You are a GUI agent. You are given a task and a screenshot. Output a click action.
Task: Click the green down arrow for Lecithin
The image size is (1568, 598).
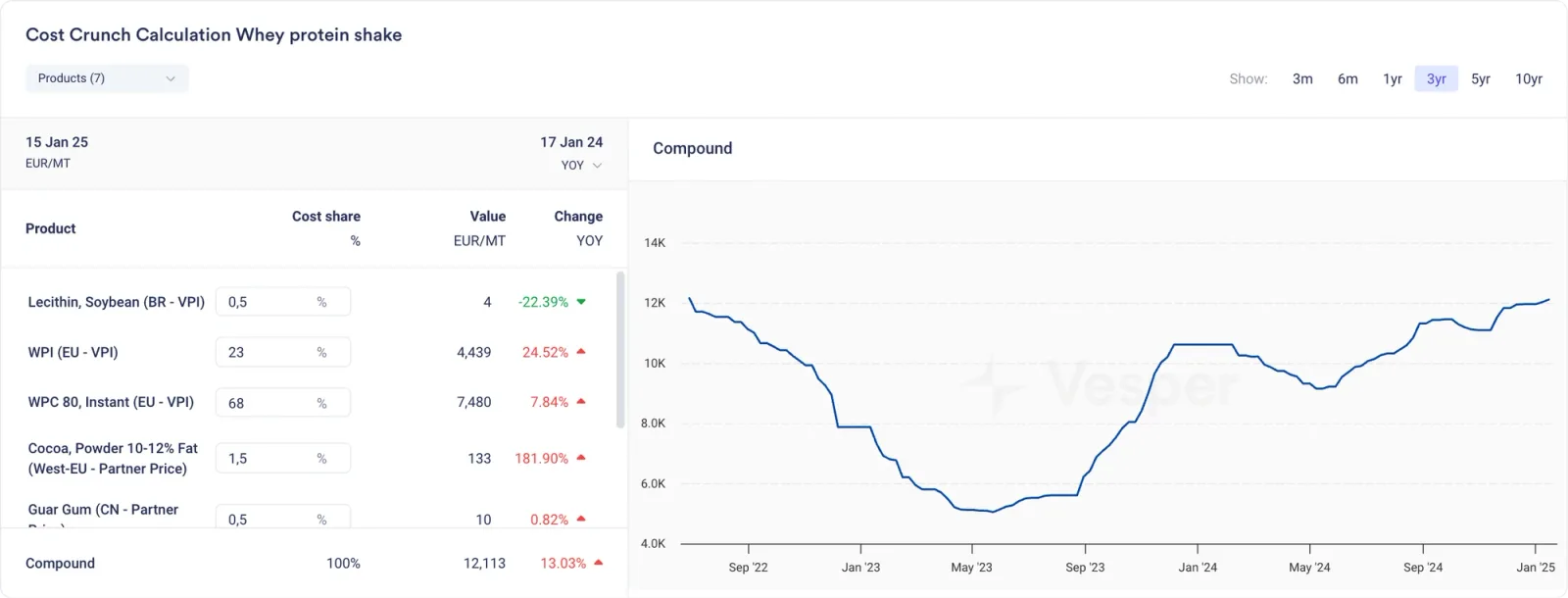pos(581,302)
